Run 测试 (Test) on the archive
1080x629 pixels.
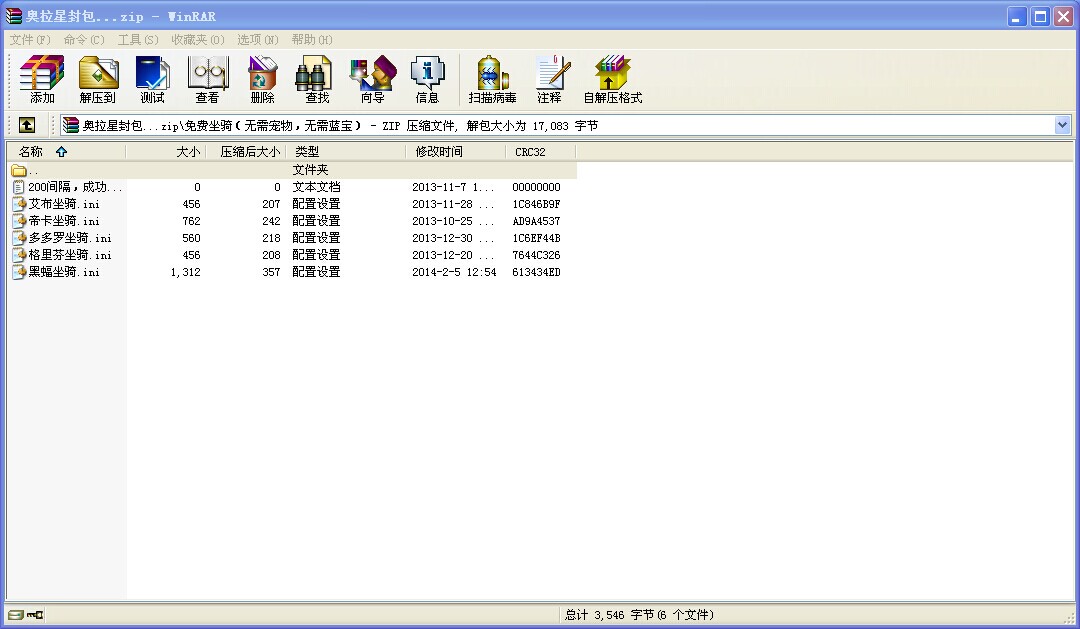click(x=152, y=80)
